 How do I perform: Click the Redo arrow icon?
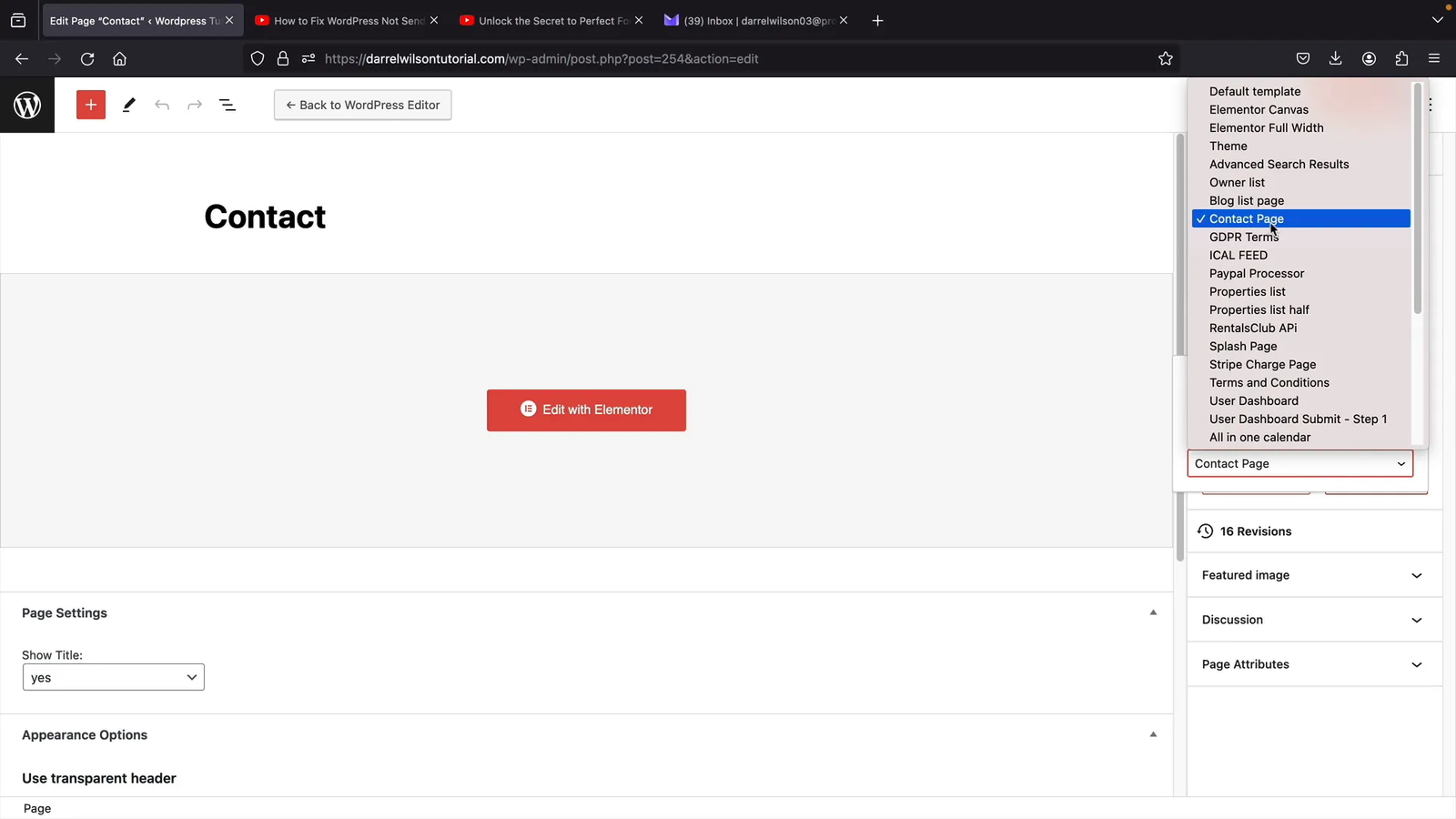click(x=195, y=105)
